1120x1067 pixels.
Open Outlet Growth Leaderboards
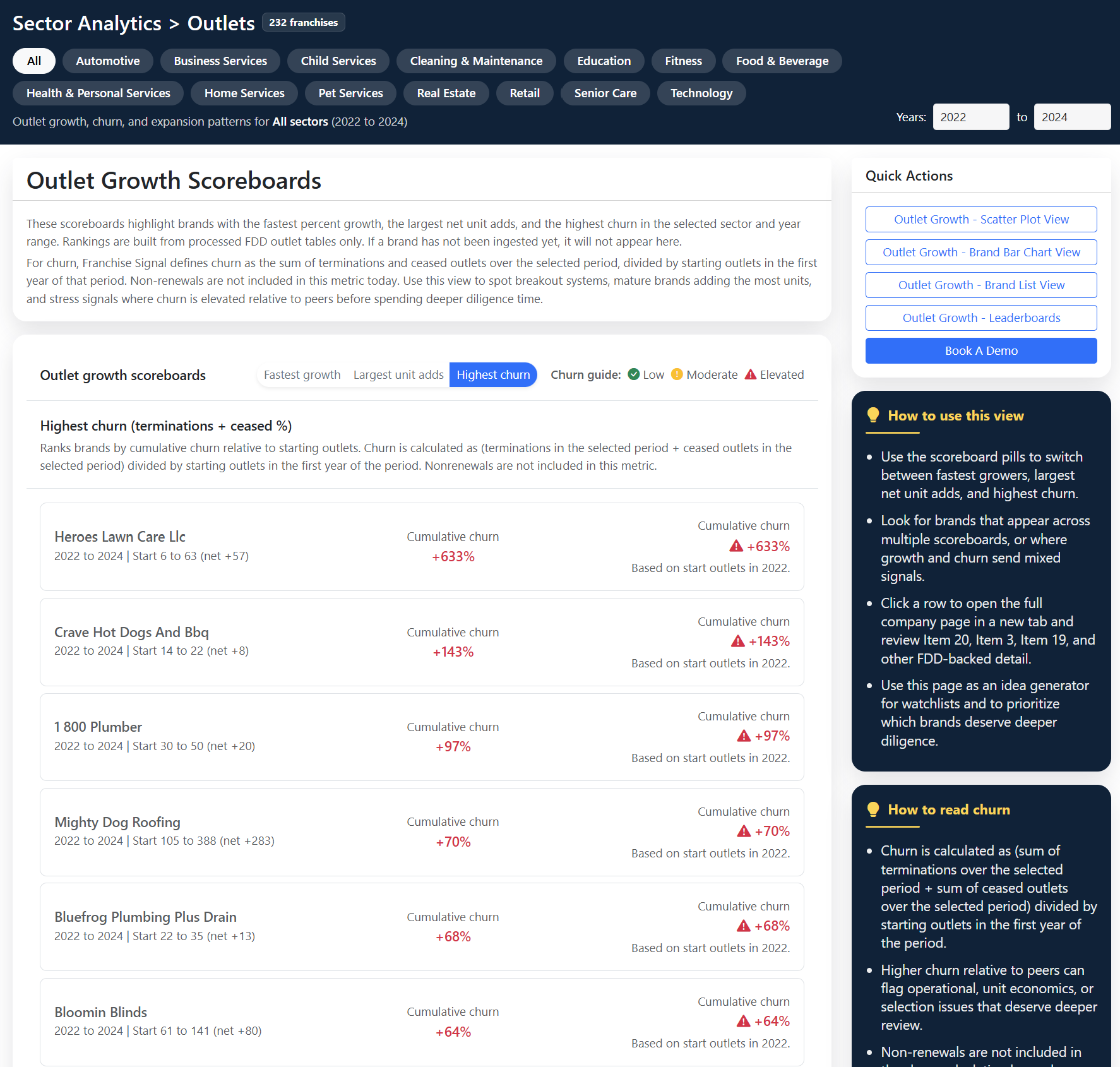[981, 318]
